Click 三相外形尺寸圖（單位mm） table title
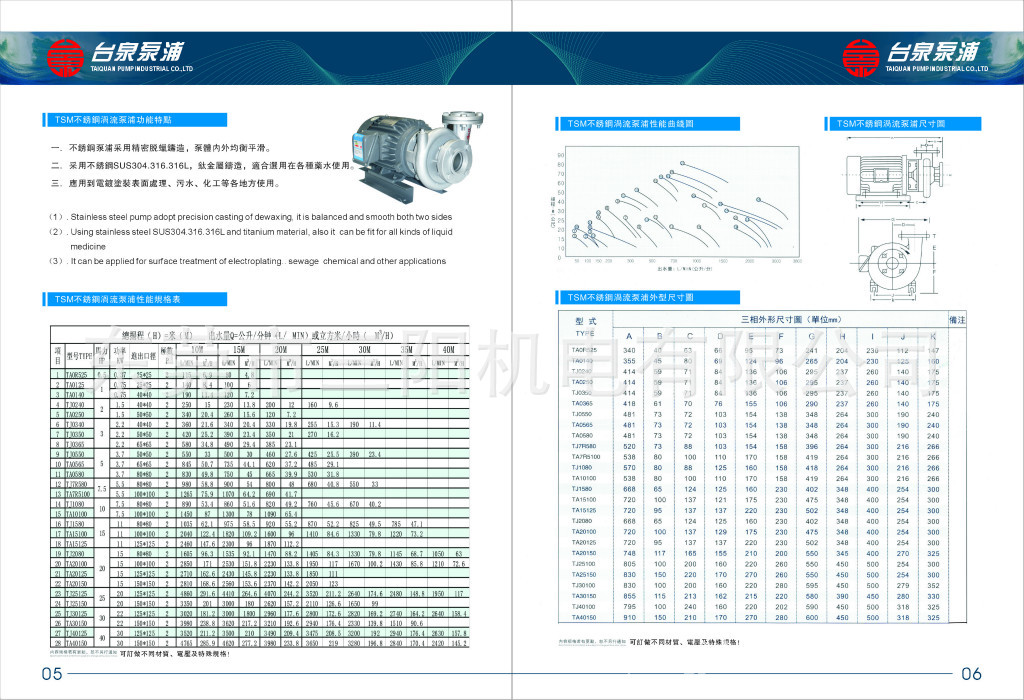The width and height of the screenshot is (1024, 700). (x=791, y=319)
